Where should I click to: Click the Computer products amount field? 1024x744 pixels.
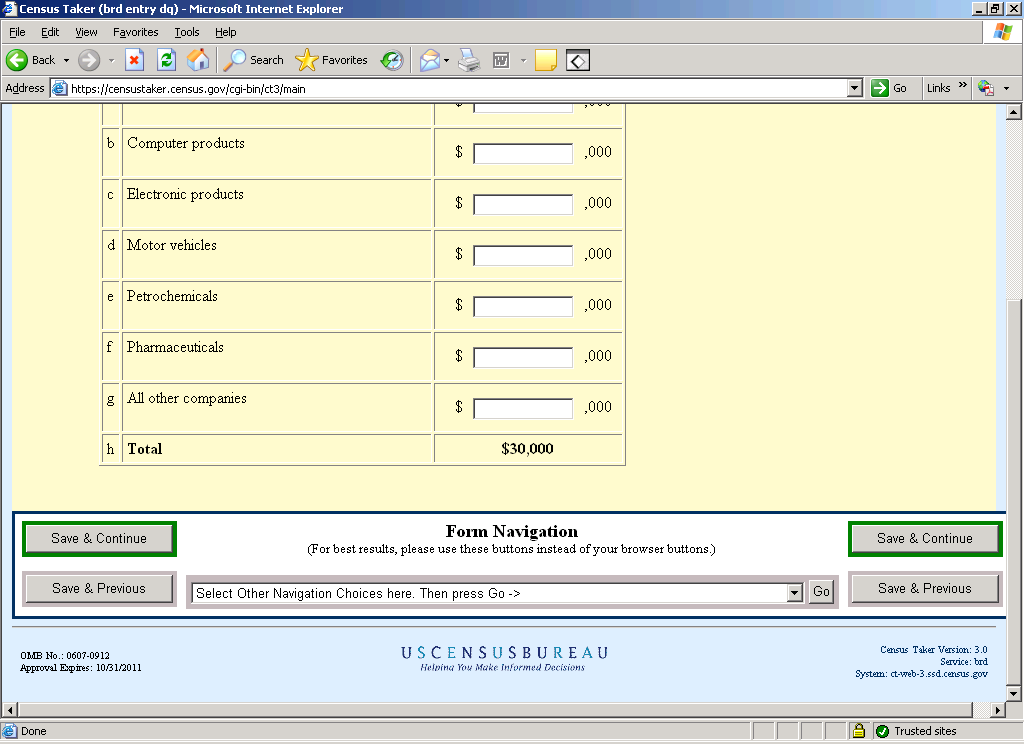tap(522, 153)
